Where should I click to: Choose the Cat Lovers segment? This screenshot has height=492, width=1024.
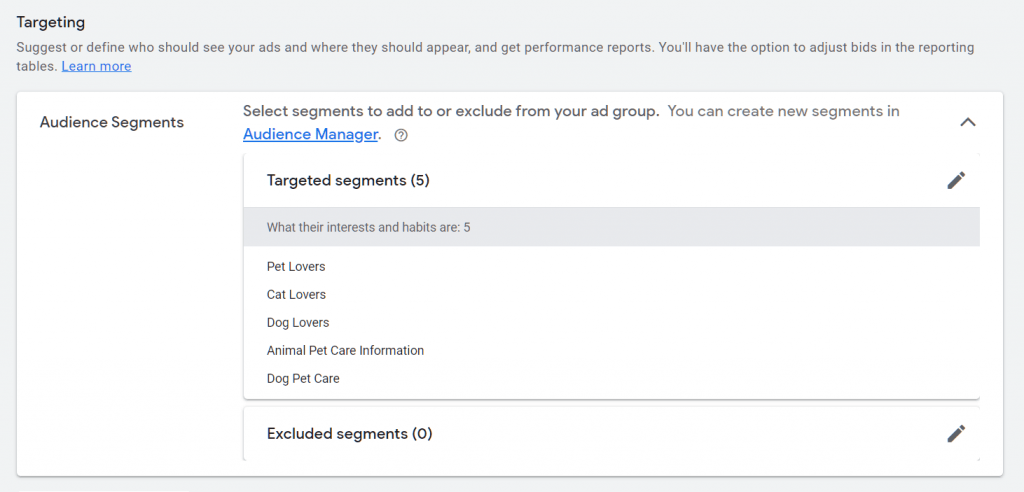pos(296,295)
